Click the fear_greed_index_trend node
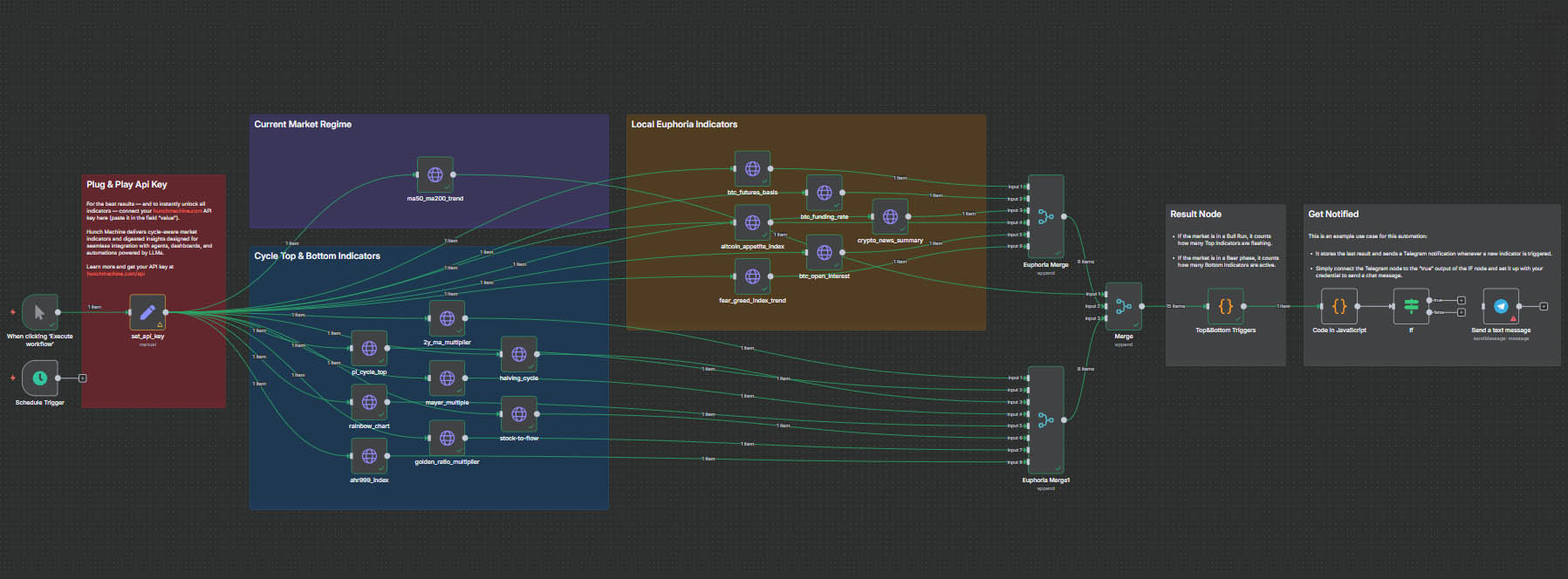 (x=752, y=276)
